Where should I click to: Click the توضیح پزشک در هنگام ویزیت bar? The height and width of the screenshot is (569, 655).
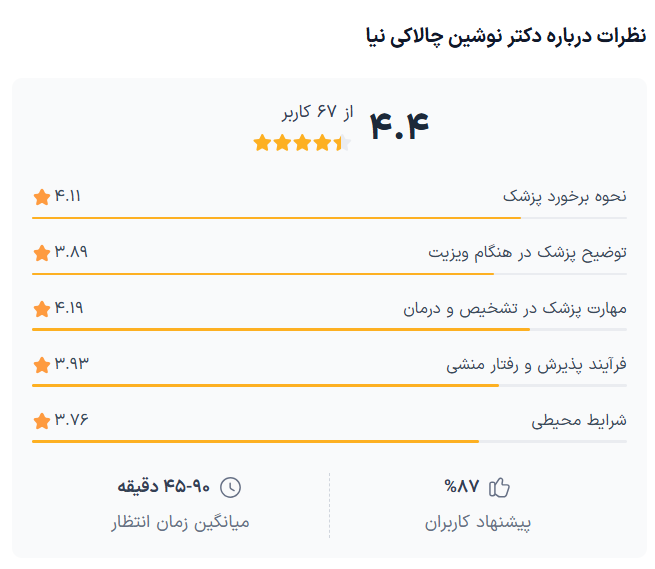pyautogui.click(x=329, y=273)
